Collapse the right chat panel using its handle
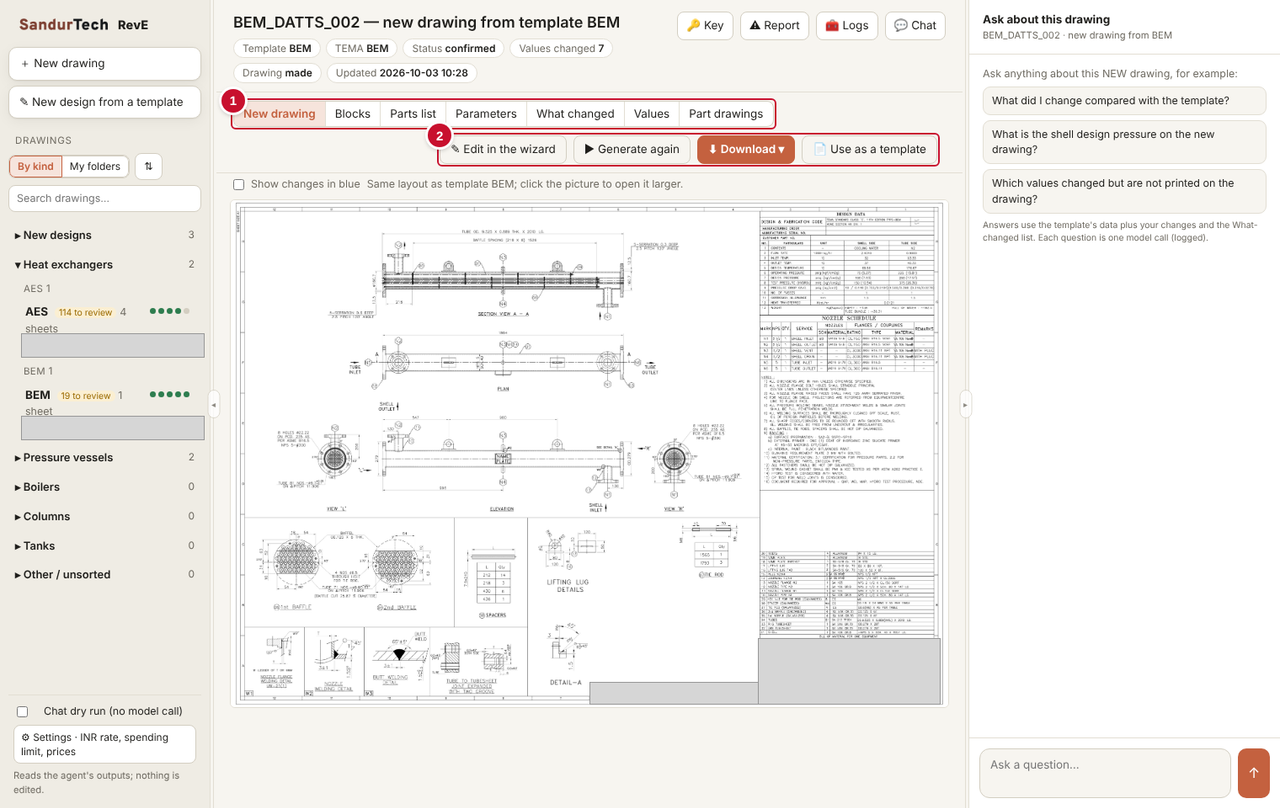The width and height of the screenshot is (1280, 808). (x=965, y=403)
